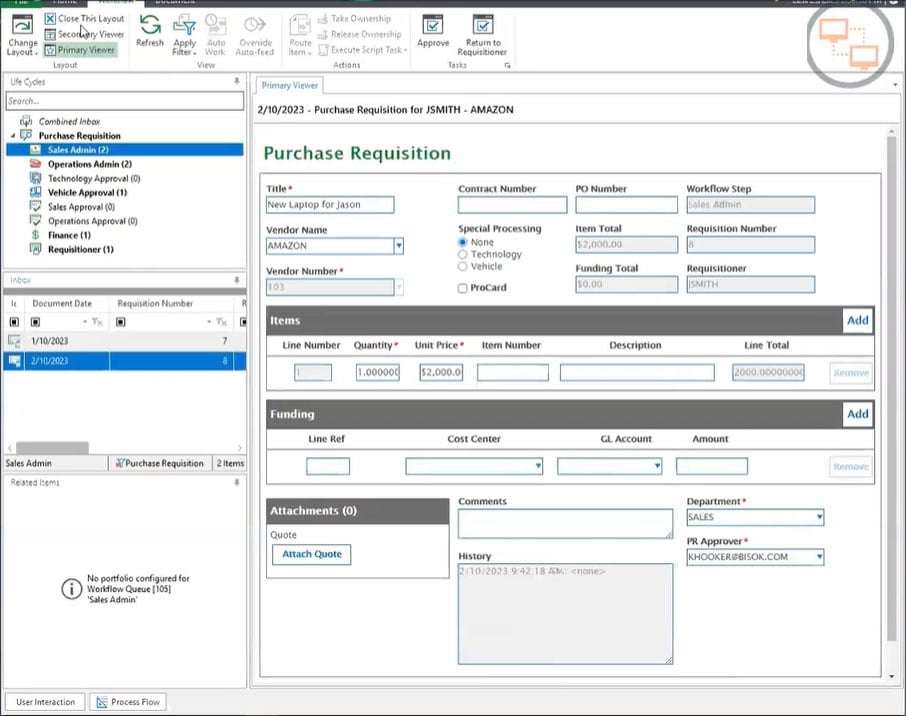Viewport: 906px width, 716px height.
Task: Approve the requisition task
Action: (433, 31)
